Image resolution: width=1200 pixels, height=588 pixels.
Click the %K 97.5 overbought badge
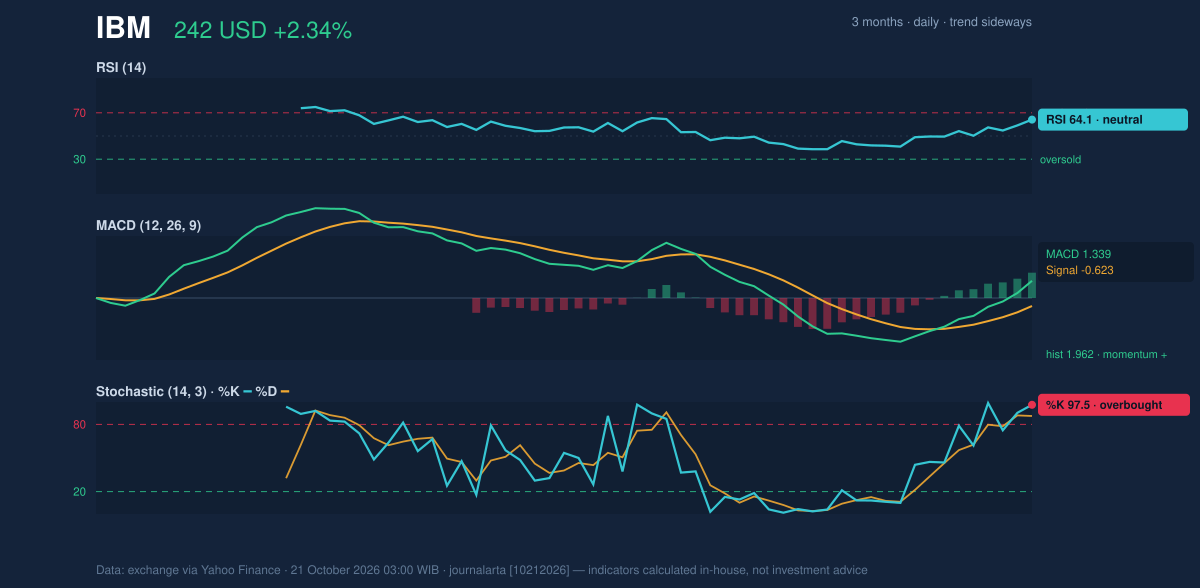1114,405
